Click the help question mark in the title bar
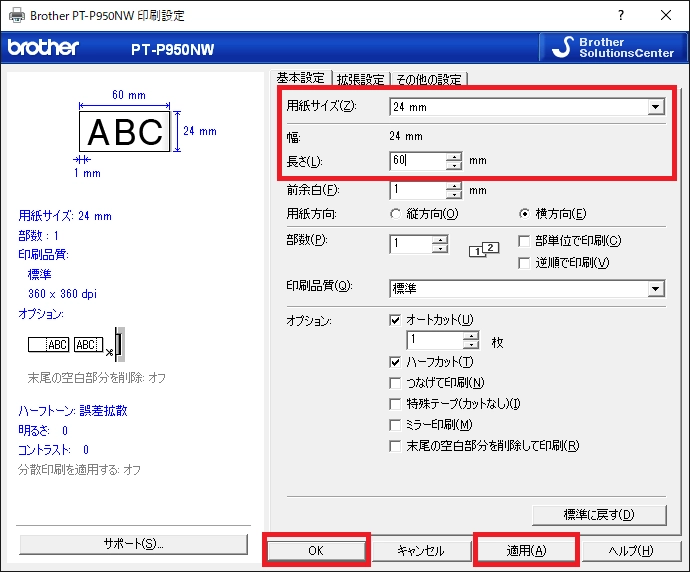Viewport: 690px width, 572px height. click(620, 15)
